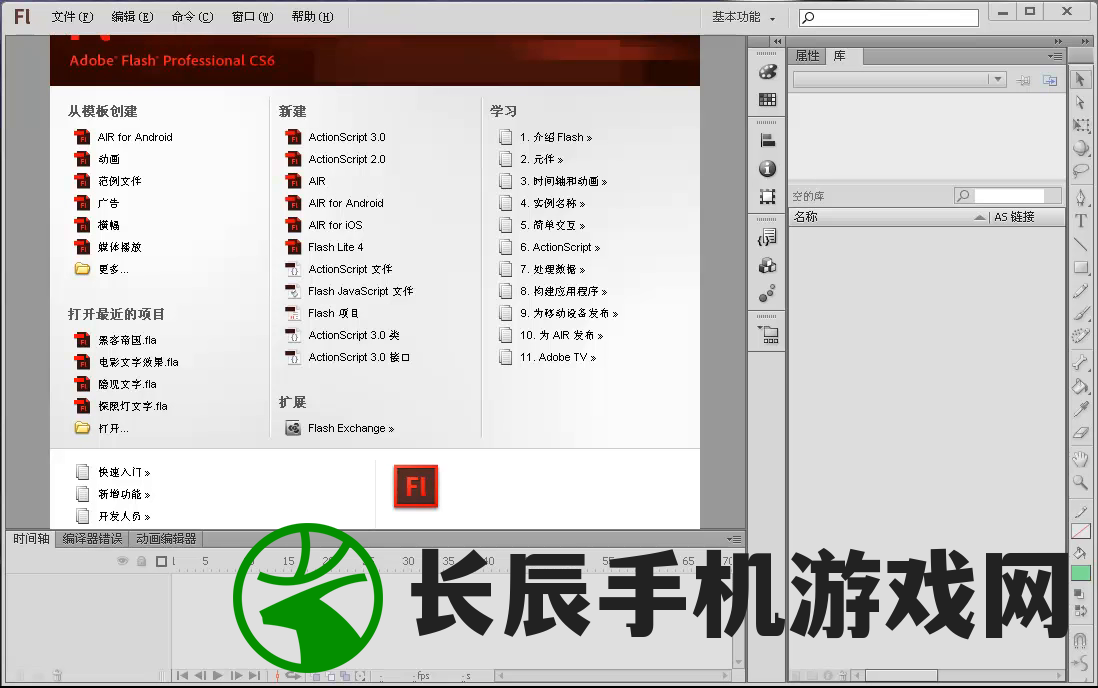The width and height of the screenshot is (1098, 688).
Task: Open the 文件(F) menu
Action: 71,17
